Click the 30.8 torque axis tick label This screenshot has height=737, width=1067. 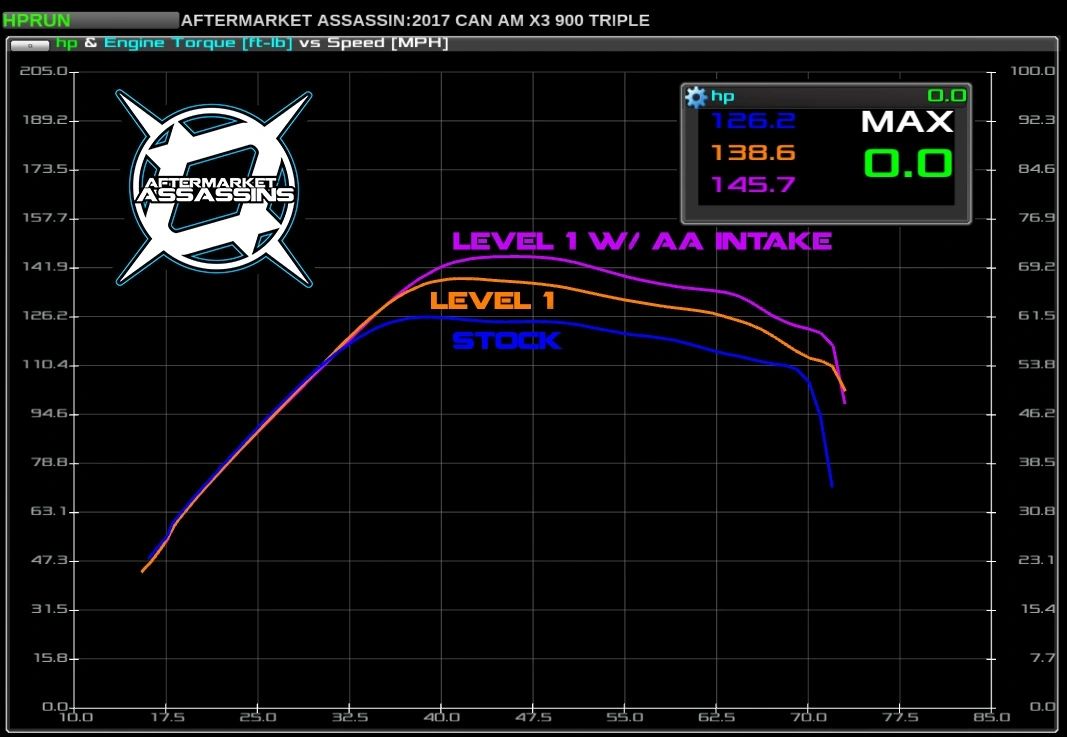(x=1036, y=510)
